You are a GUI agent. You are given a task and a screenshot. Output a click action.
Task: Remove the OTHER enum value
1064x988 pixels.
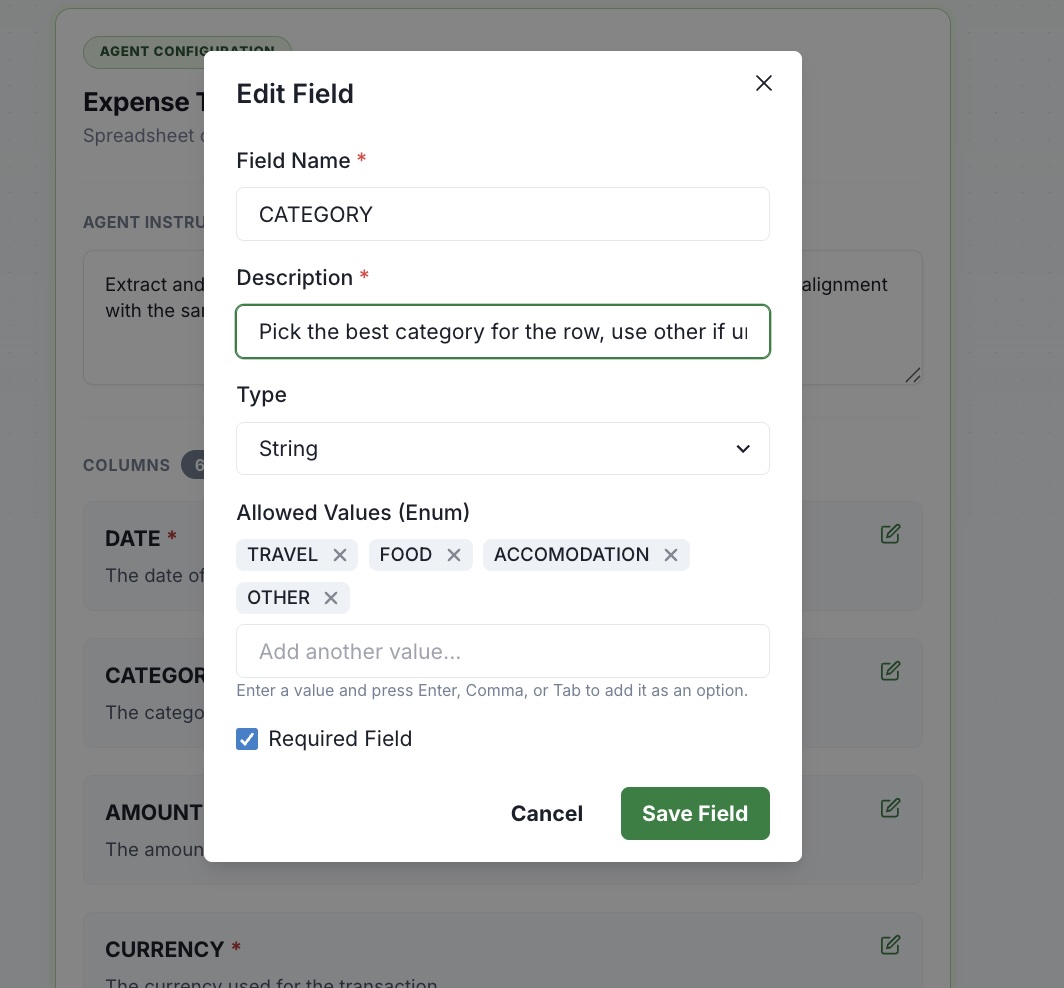coord(330,597)
